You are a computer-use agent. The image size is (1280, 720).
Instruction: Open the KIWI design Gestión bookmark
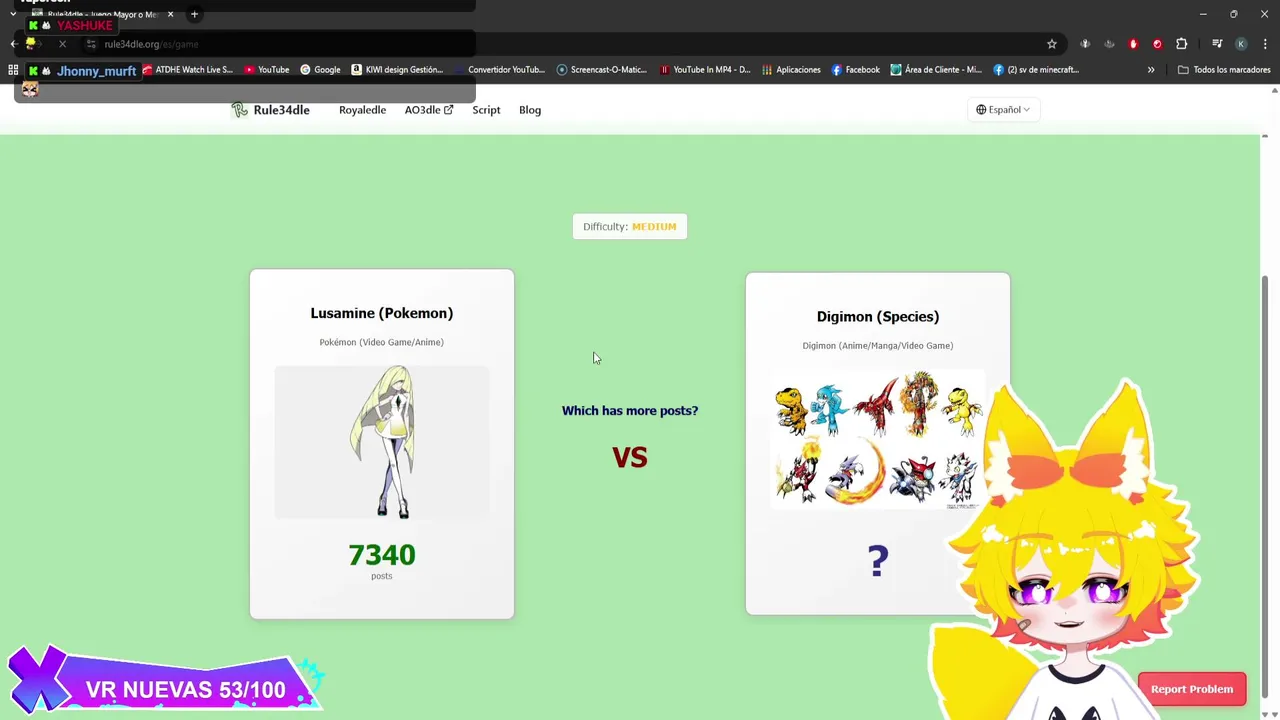397,70
